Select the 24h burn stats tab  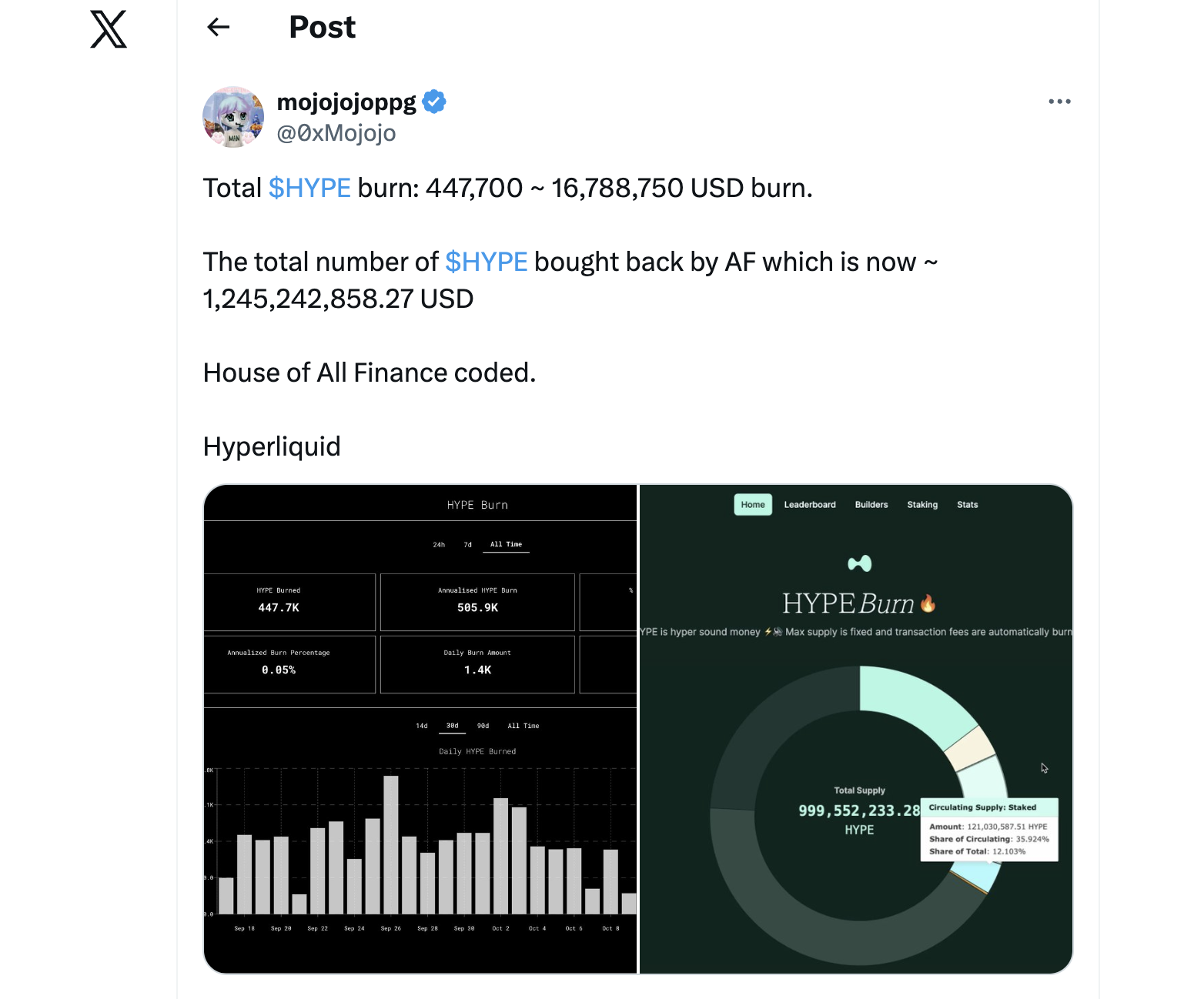point(439,545)
